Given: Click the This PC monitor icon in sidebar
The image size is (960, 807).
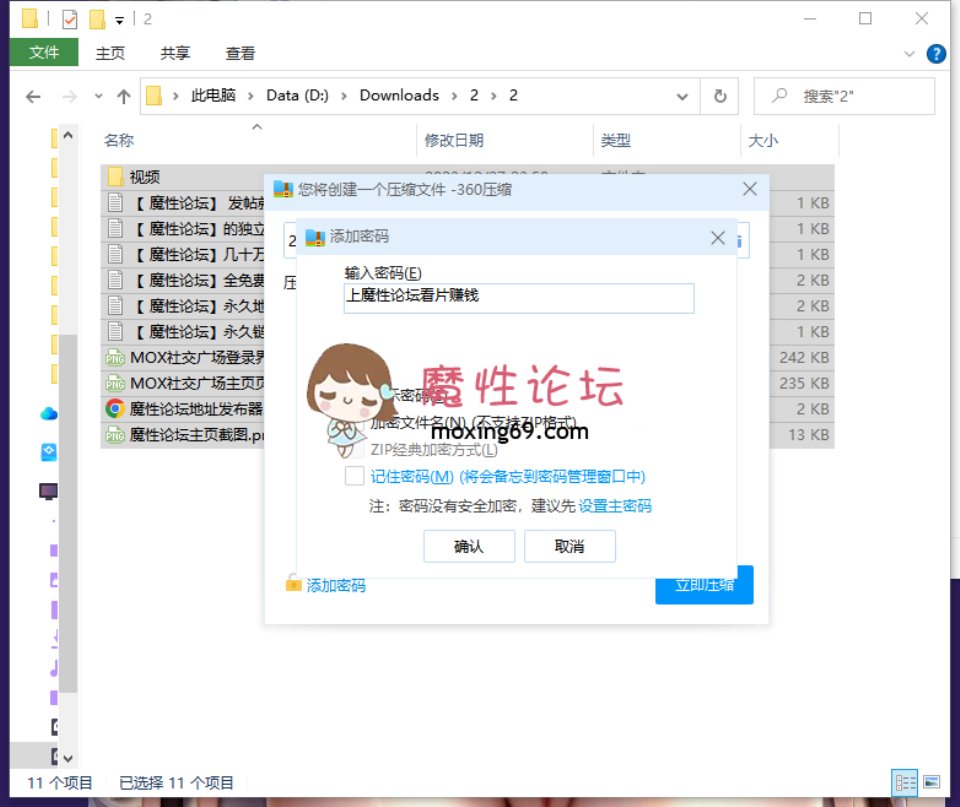Looking at the screenshot, I should (x=48, y=491).
